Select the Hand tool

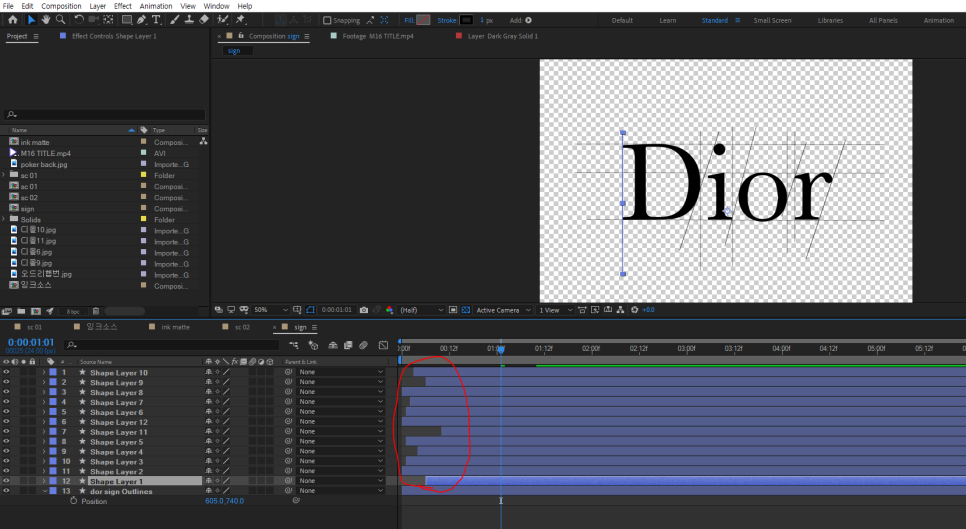point(46,20)
